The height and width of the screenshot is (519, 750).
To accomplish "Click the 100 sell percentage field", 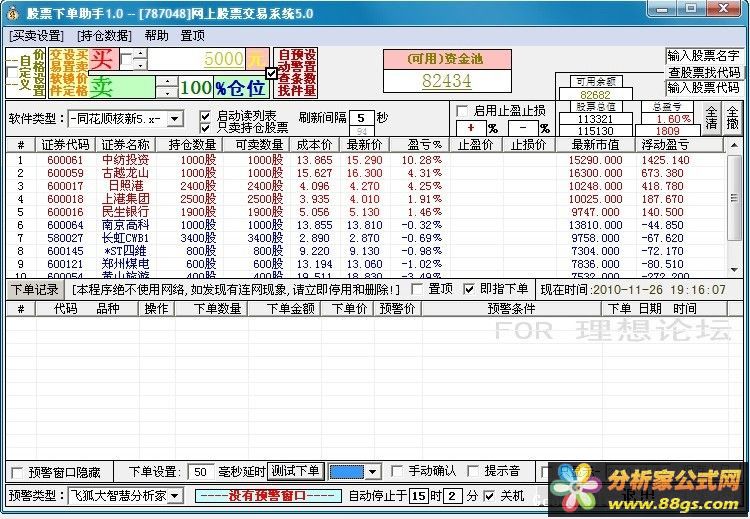I will [196, 88].
